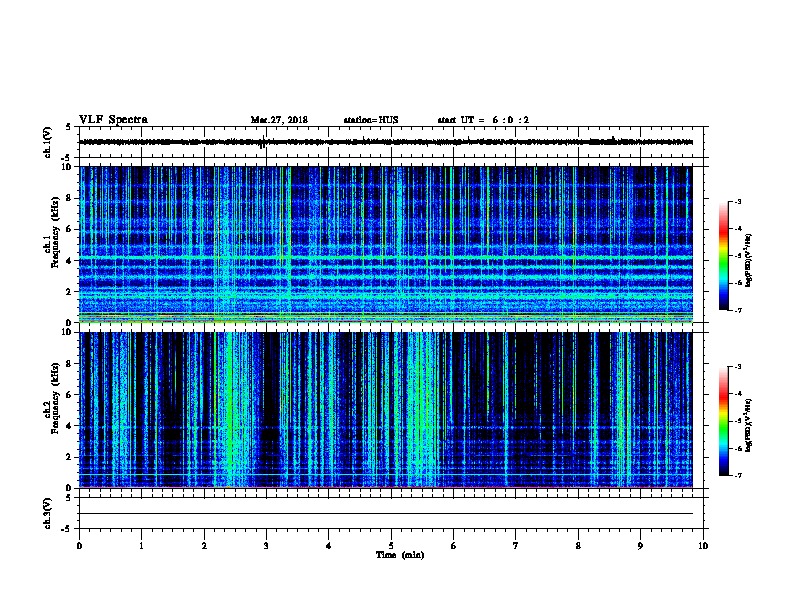
Task: Click the "-3" label on ch.1 colorbar
Action: coord(738,202)
